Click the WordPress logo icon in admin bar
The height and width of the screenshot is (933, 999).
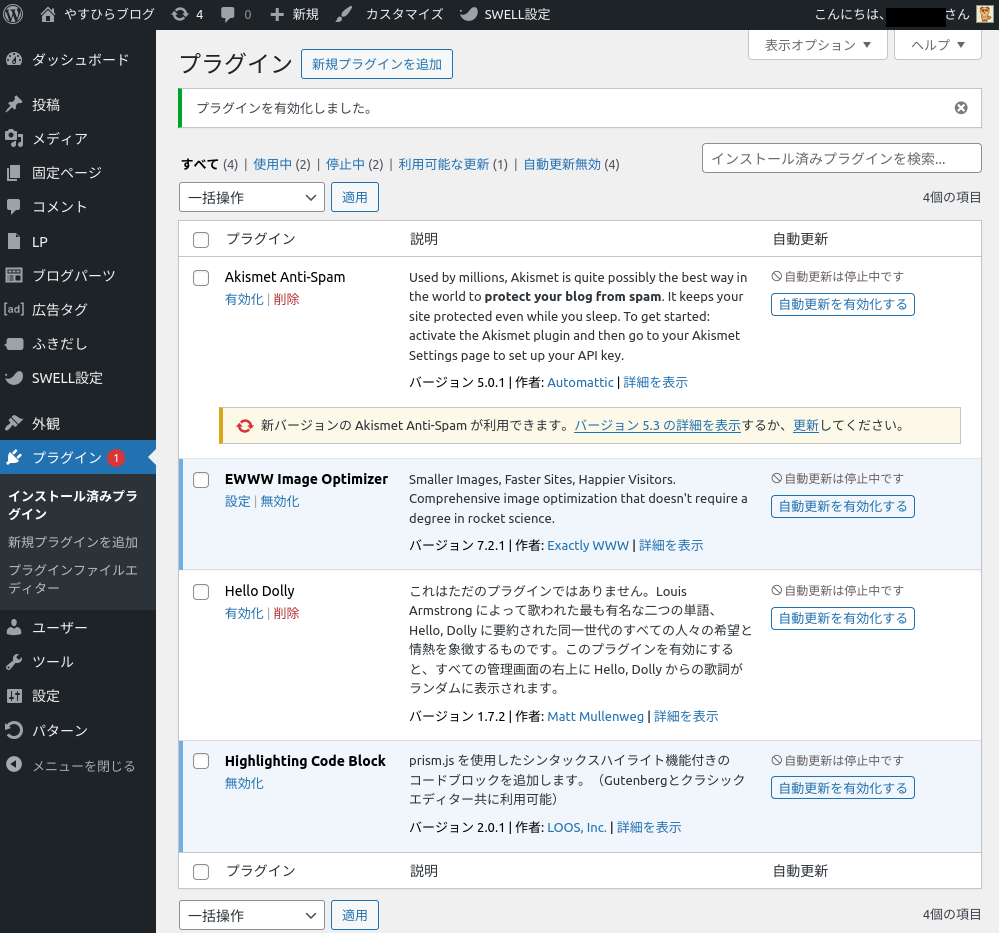coord(16,14)
